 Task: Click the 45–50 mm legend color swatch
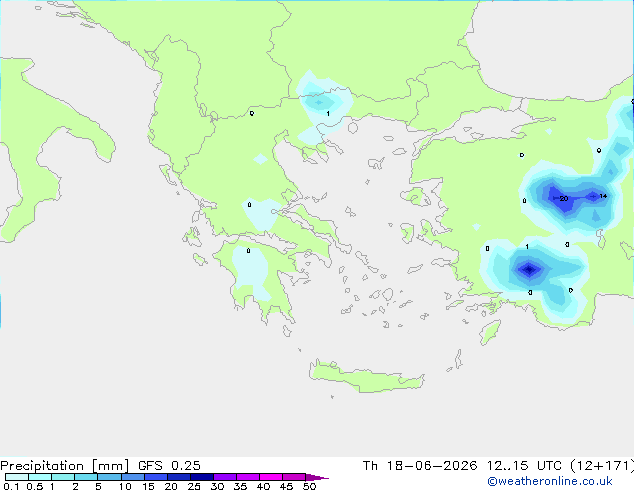coord(294,477)
